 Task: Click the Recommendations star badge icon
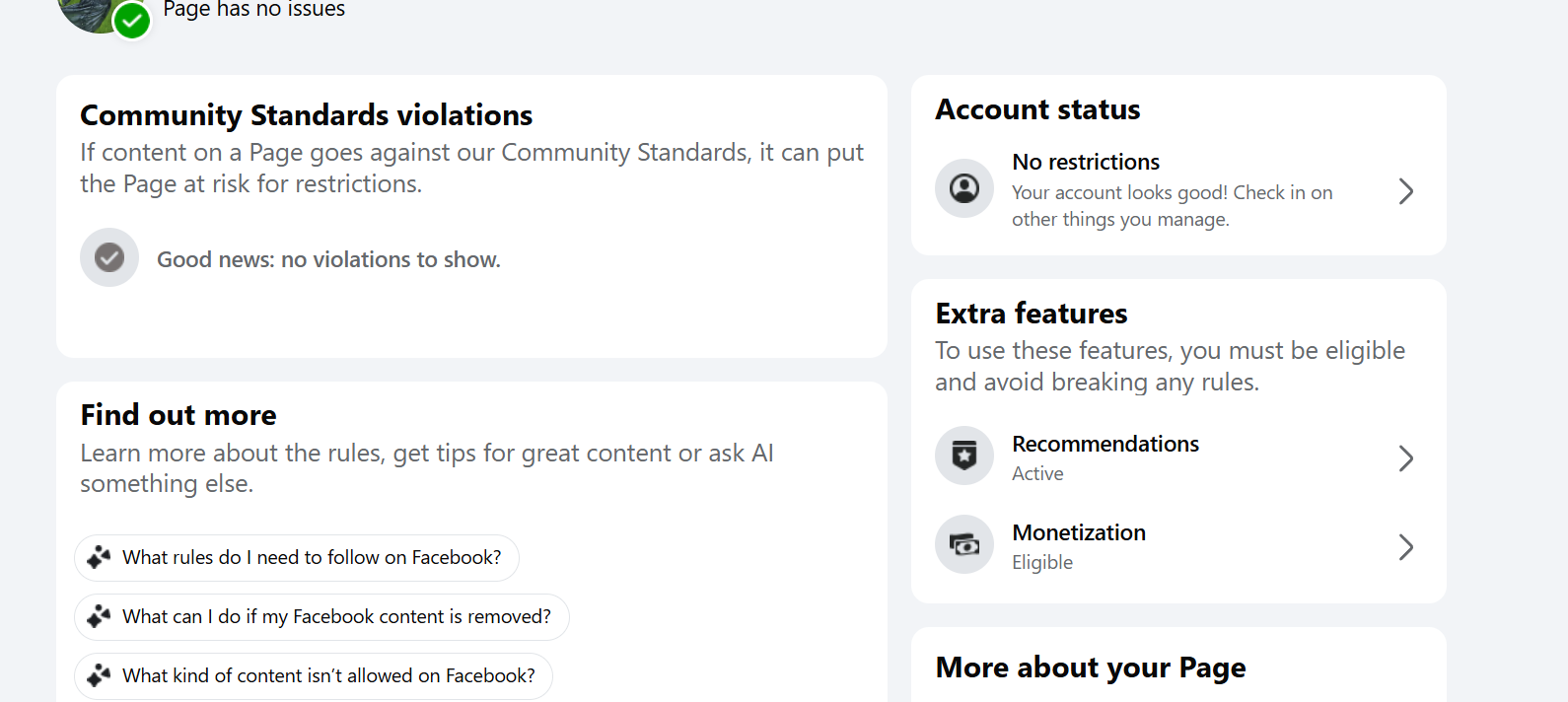[x=963, y=456]
